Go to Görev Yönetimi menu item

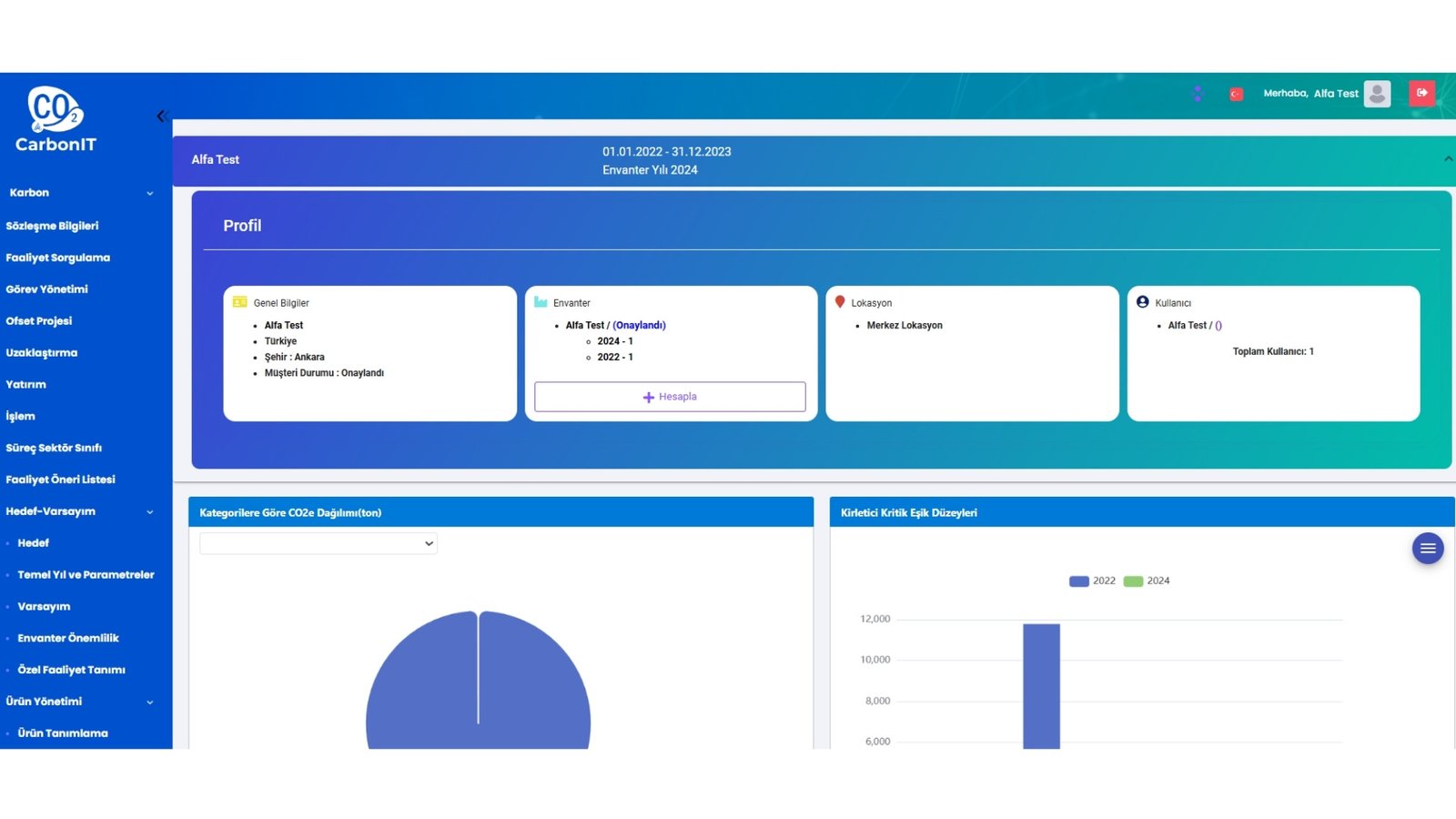point(46,289)
